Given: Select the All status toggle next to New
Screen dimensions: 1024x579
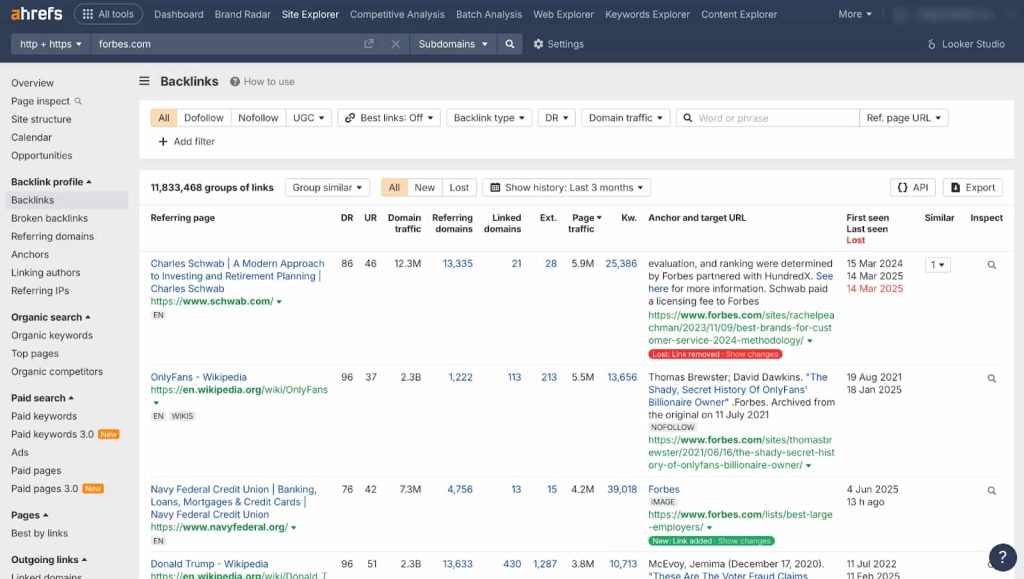Looking at the screenshot, I should [x=394, y=187].
